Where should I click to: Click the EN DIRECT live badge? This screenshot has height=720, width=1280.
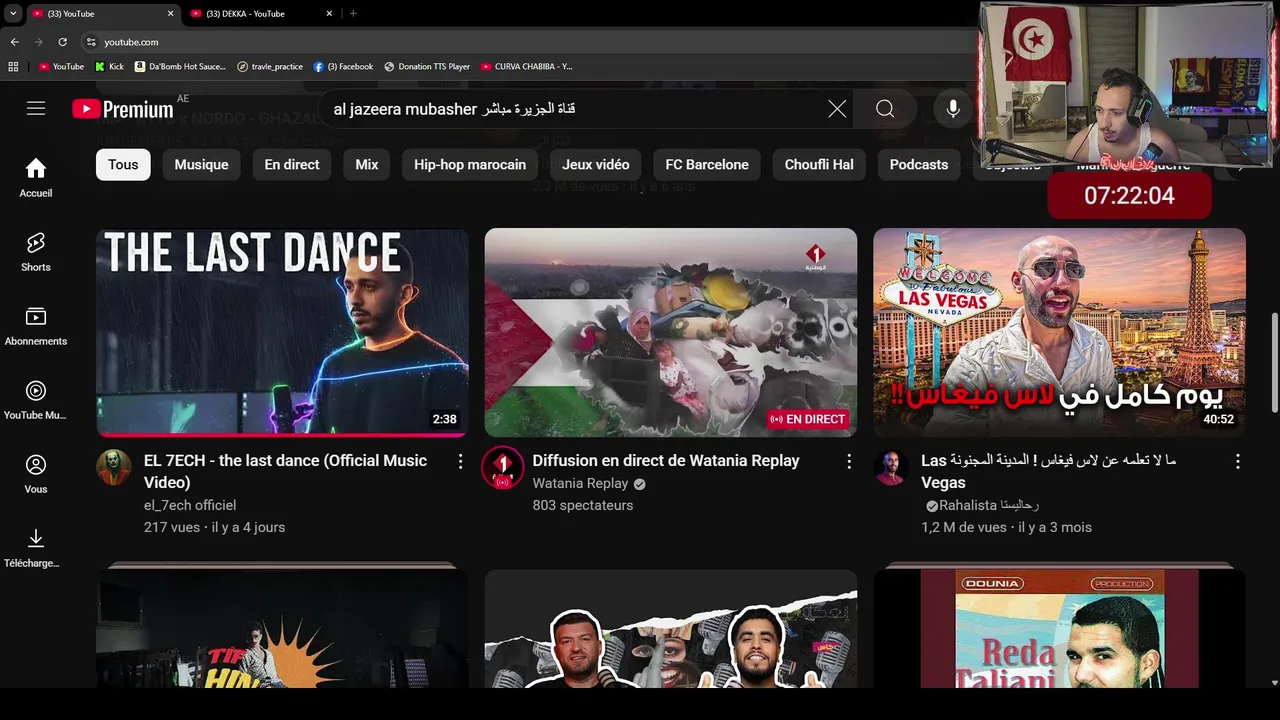(x=808, y=419)
